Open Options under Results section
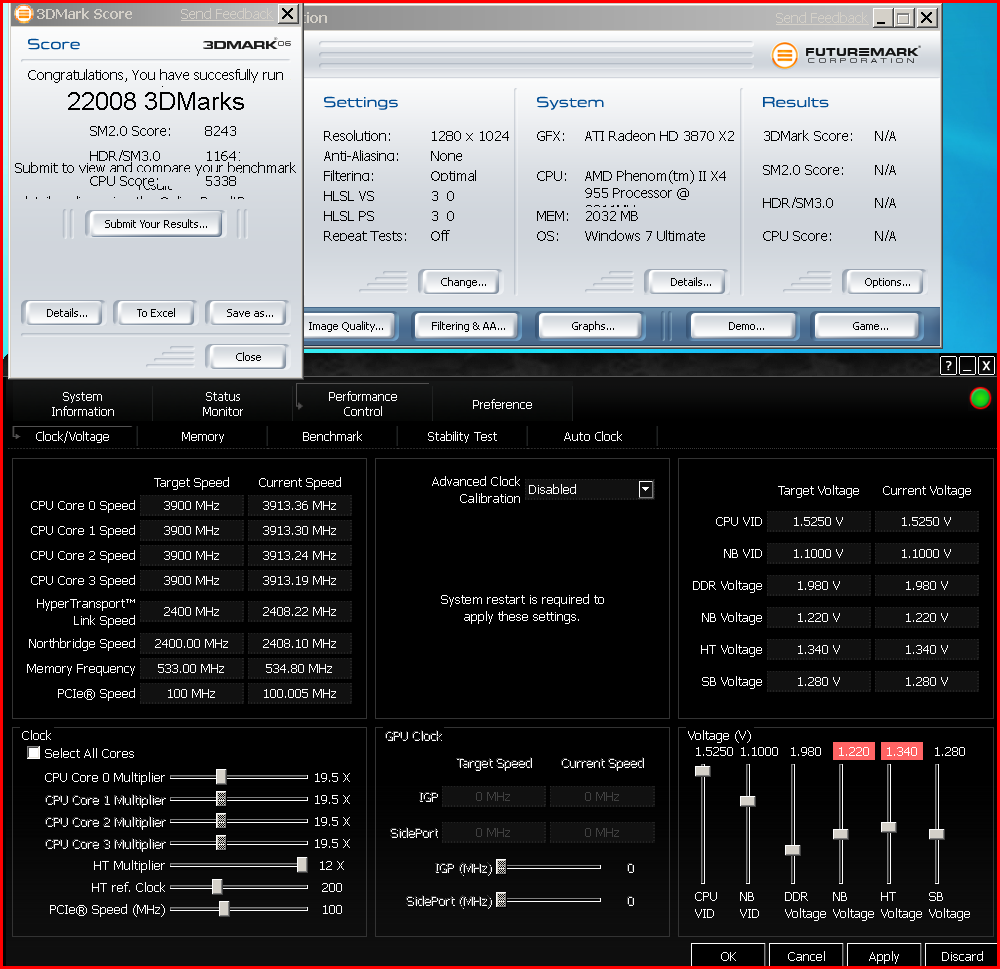This screenshot has width=1000, height=969. [887, 282]
